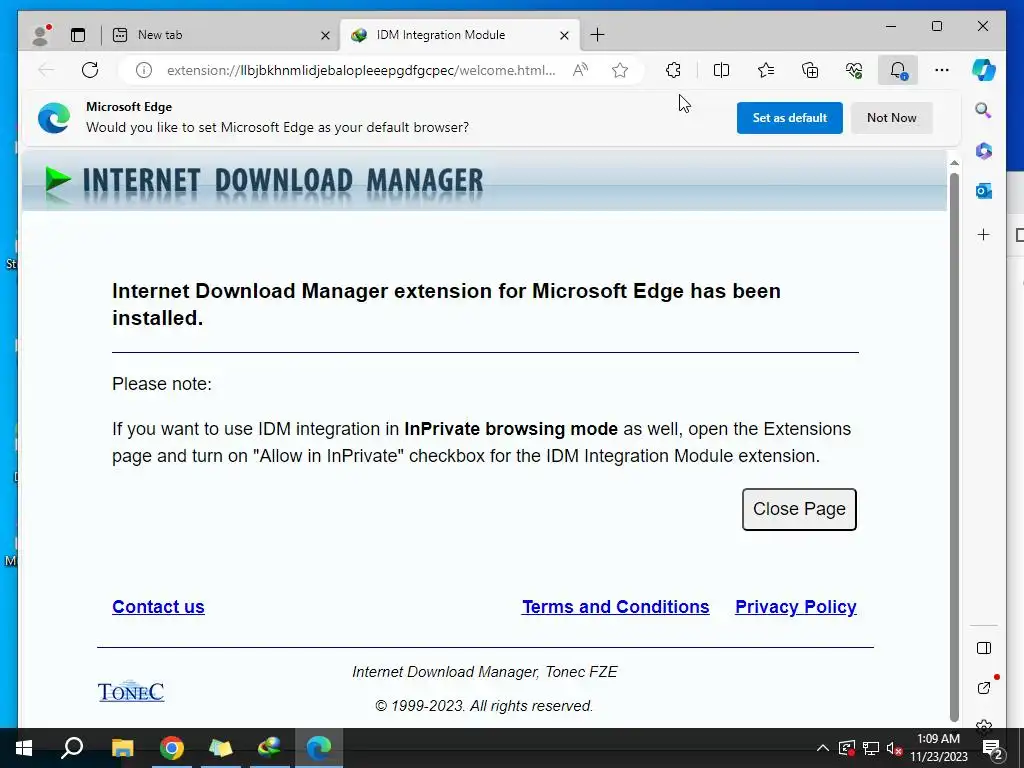This screenshot has height=768, width=1024.
Task: Show hidden system tray icons
Action: click(823, 748)
